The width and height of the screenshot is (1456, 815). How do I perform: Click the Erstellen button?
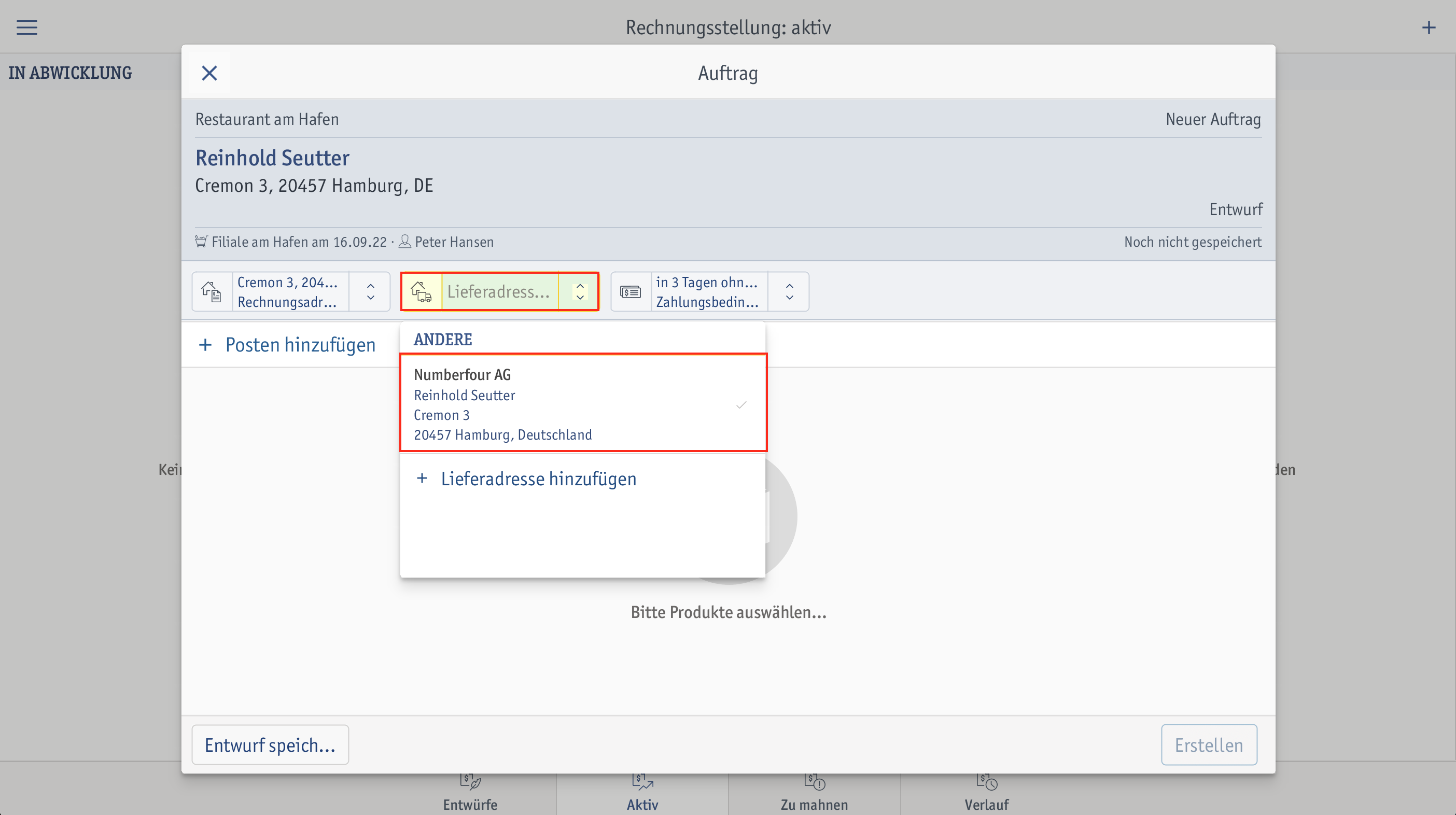(x=1209, y=745)
